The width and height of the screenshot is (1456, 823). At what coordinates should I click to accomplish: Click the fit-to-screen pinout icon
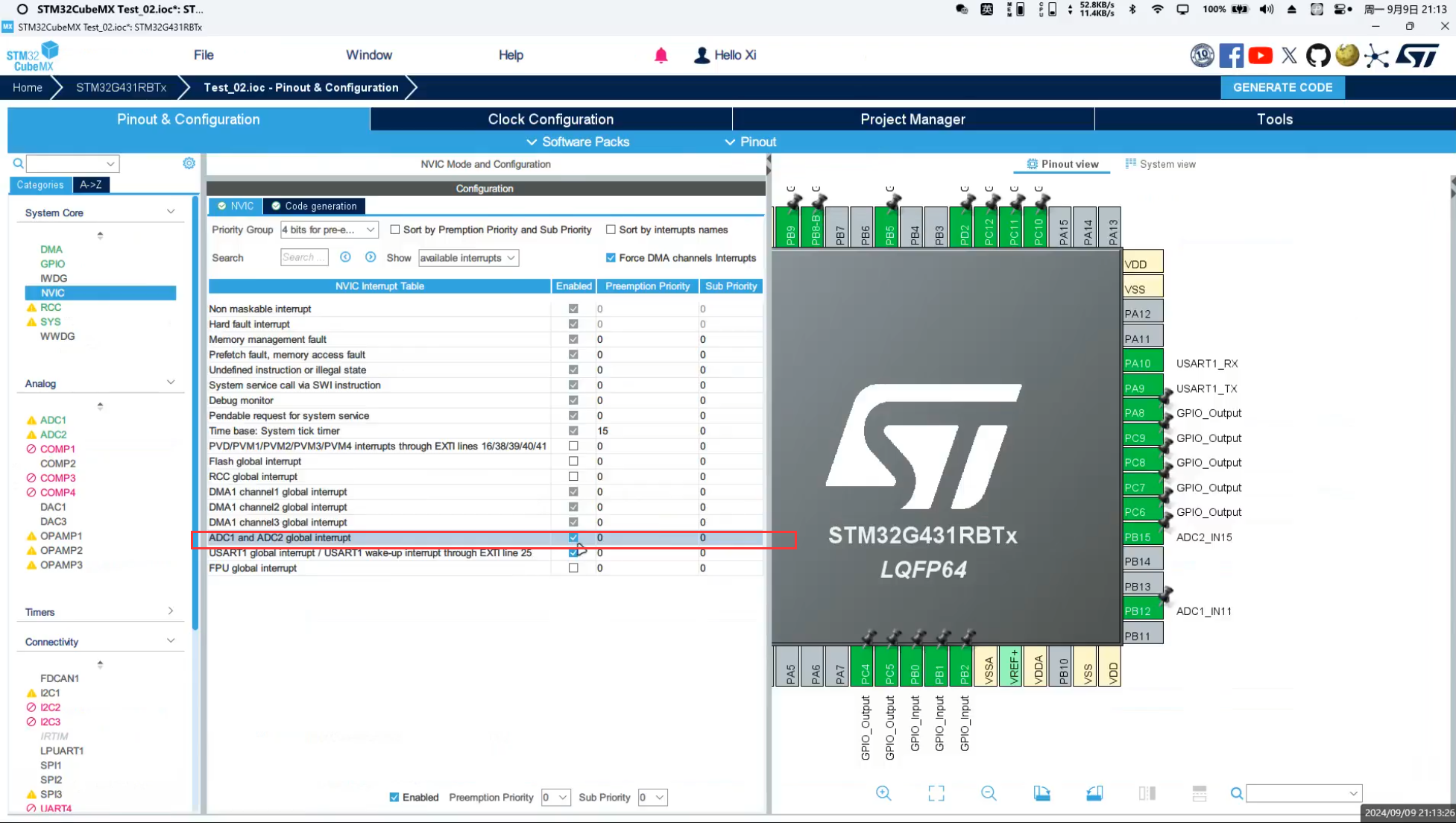coord(936,793)
